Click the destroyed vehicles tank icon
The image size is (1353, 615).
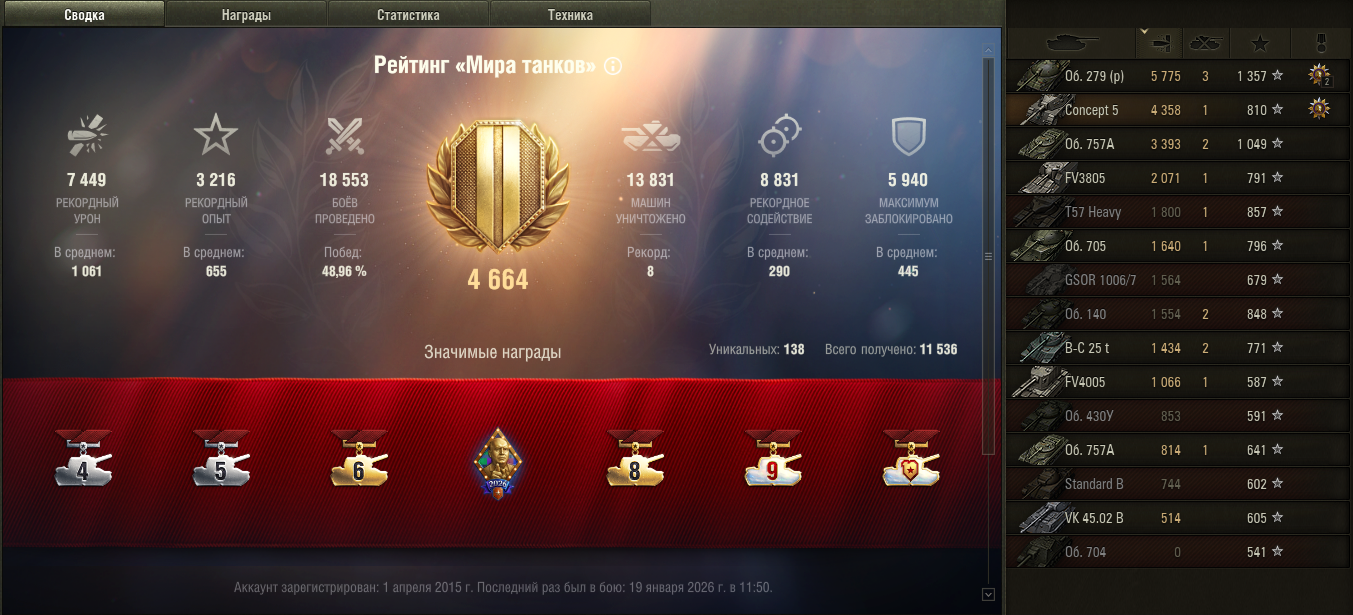(x=650, y=139)
